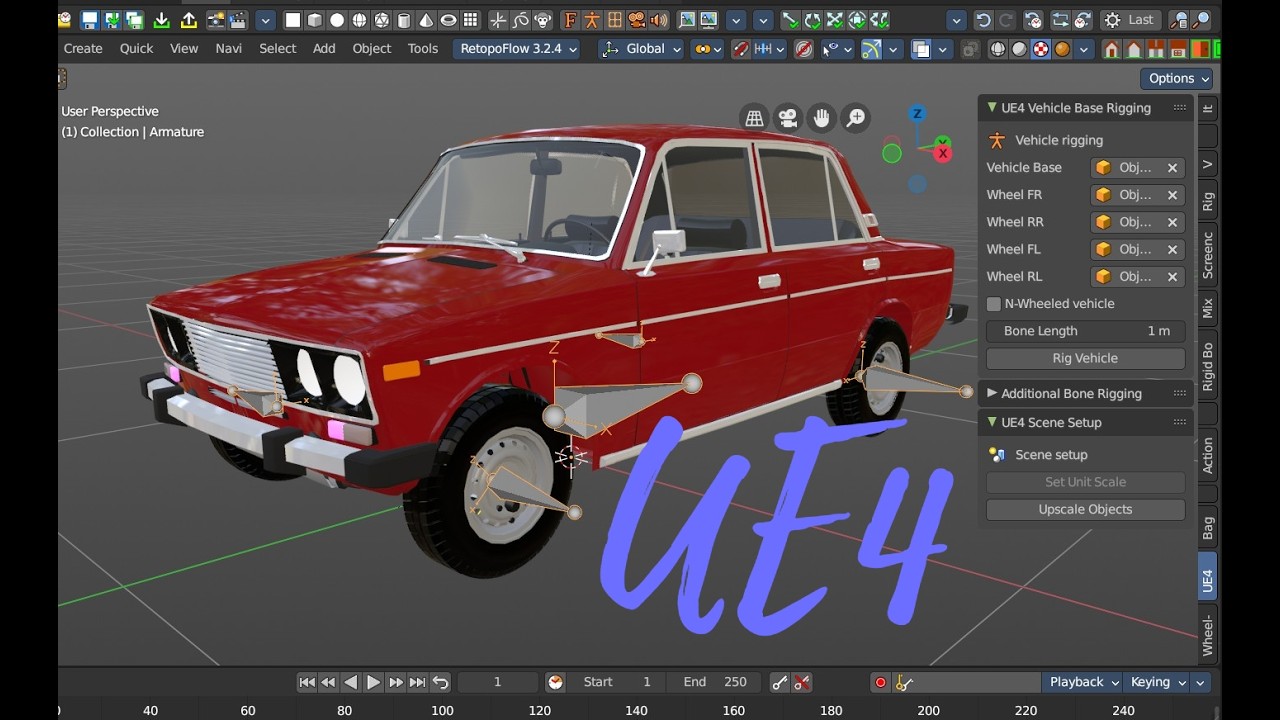Toggle X-ray see-through mode icon

point(970,49)
